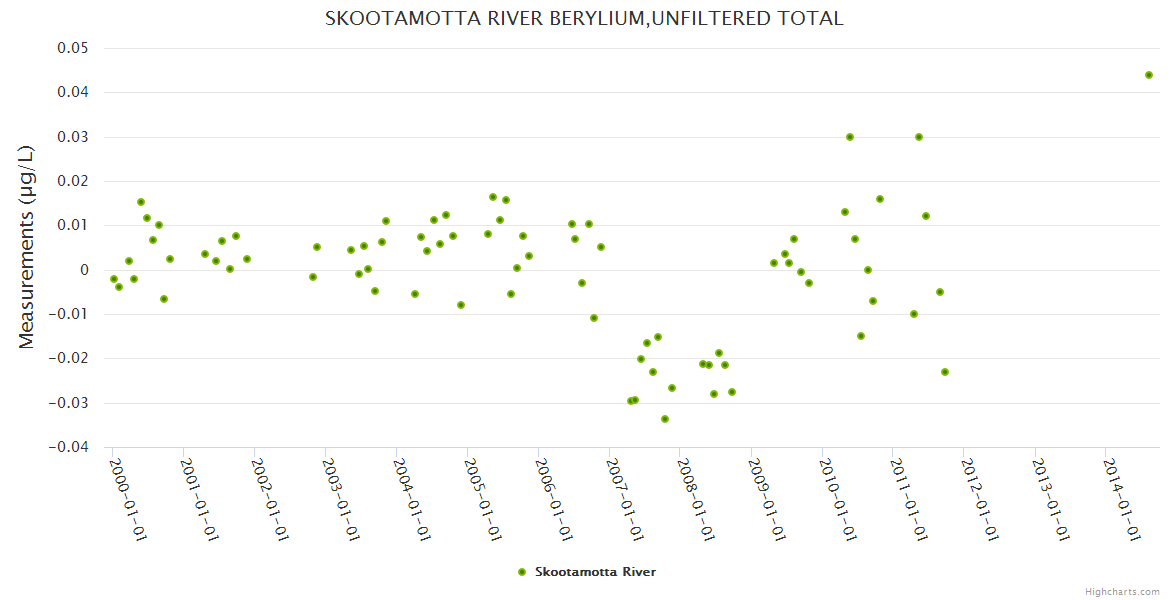Click the 2000-01-01 x-axis label
Image resolution: width=1170 pixels, height=600 pixels.
(x=128, y=499)
